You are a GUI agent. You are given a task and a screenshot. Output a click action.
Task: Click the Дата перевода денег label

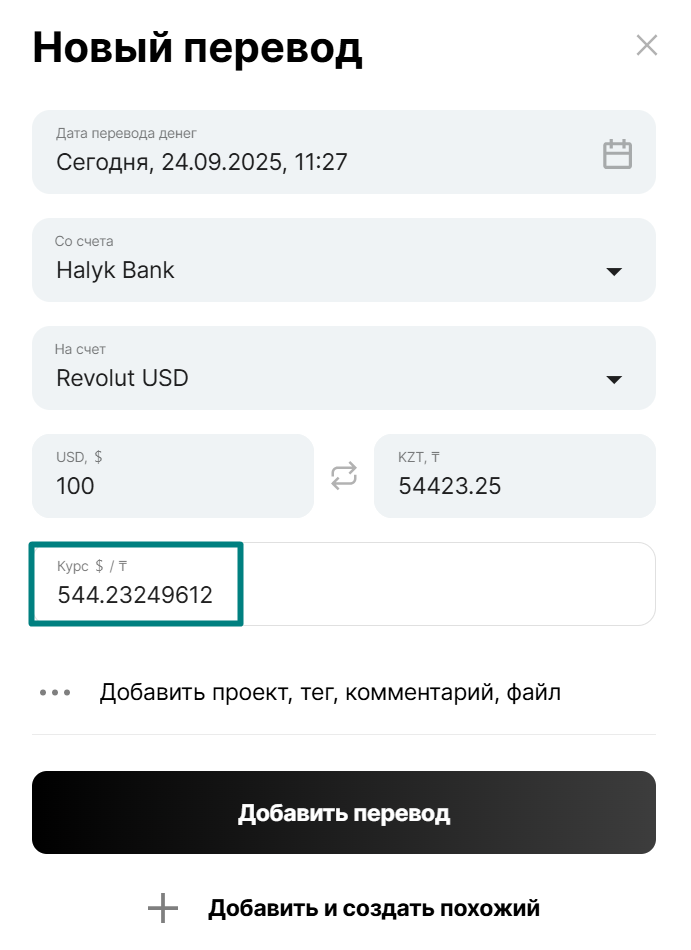click(x=126, y=133)
